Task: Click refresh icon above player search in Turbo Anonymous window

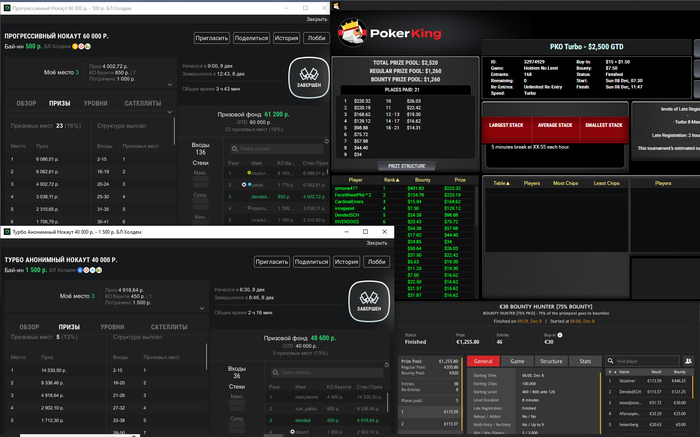Action: [x=387, y=365]
